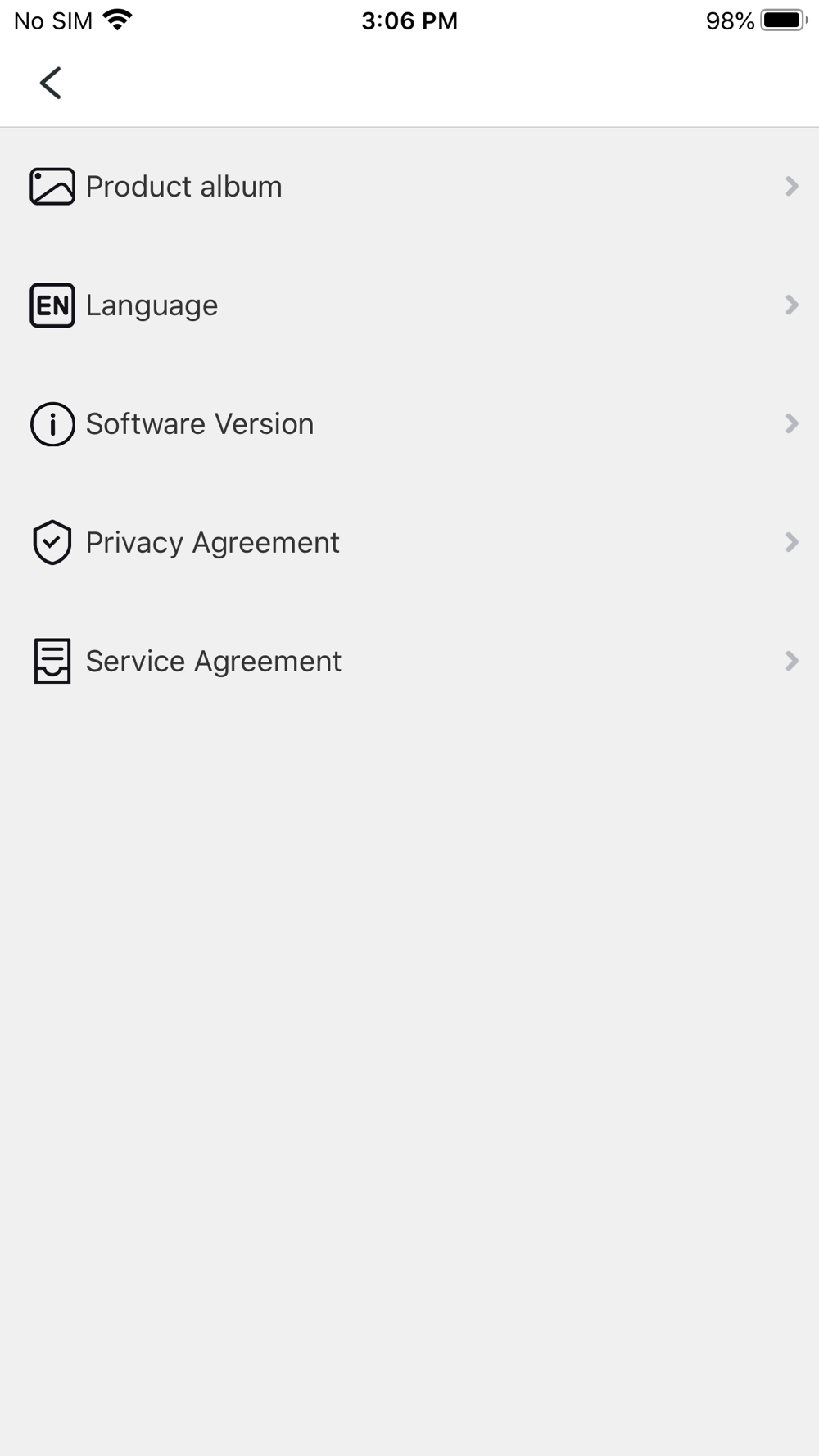This screenshot has width=819, height=1456.
Task: Select the Language menu item
Action: [152, 305]
